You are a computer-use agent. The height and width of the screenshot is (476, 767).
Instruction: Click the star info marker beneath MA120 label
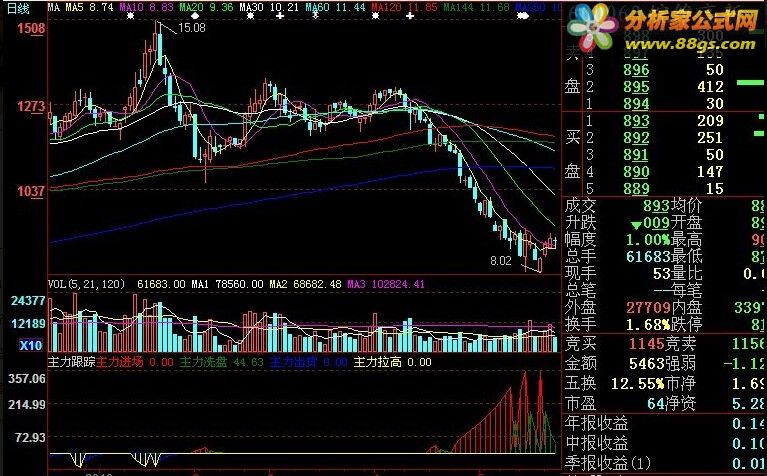[x=376, y=16]
